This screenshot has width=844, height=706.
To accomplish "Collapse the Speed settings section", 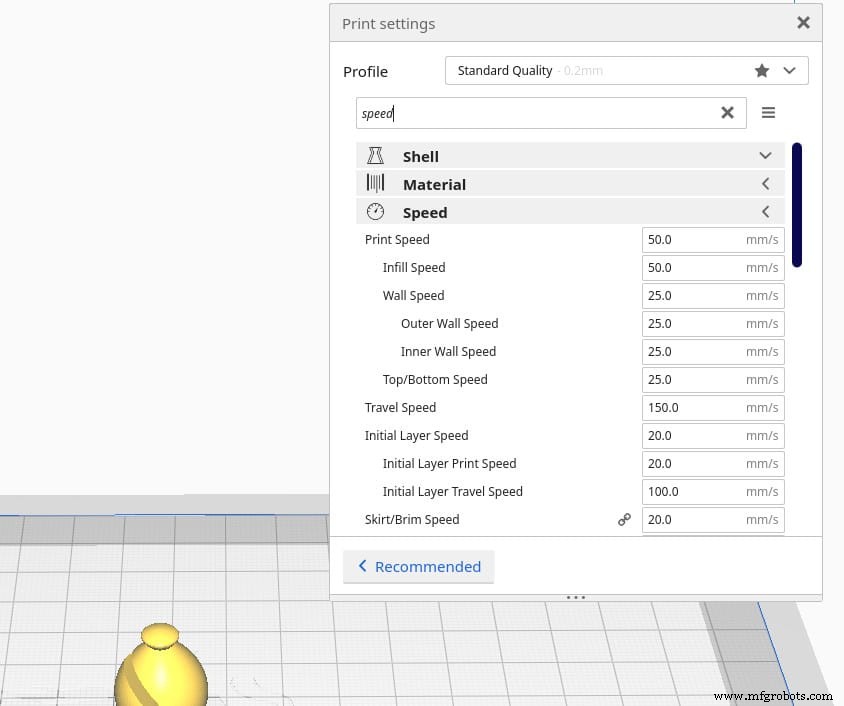I will [x=765, y=211].
